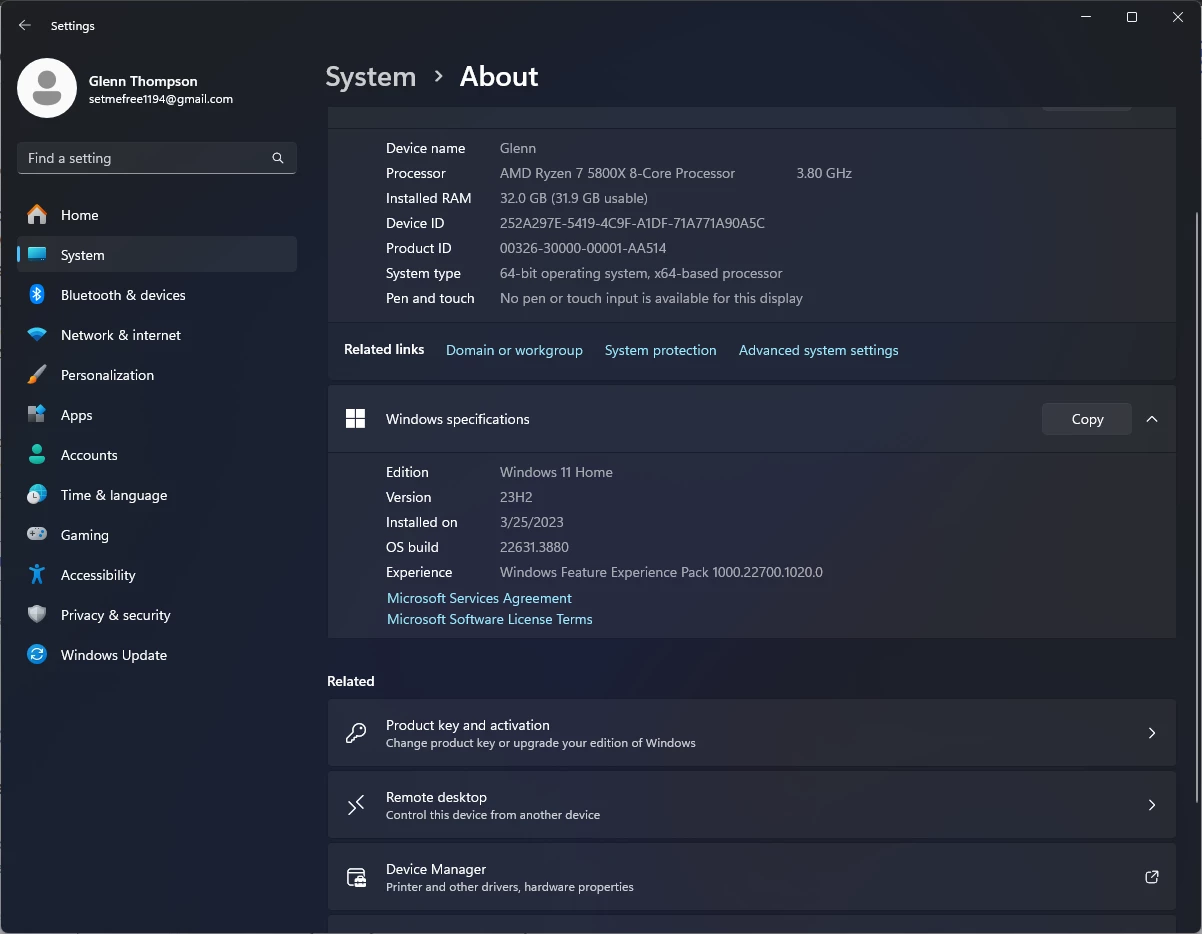Click the Remote desktop arrows icon

[355, 805]
